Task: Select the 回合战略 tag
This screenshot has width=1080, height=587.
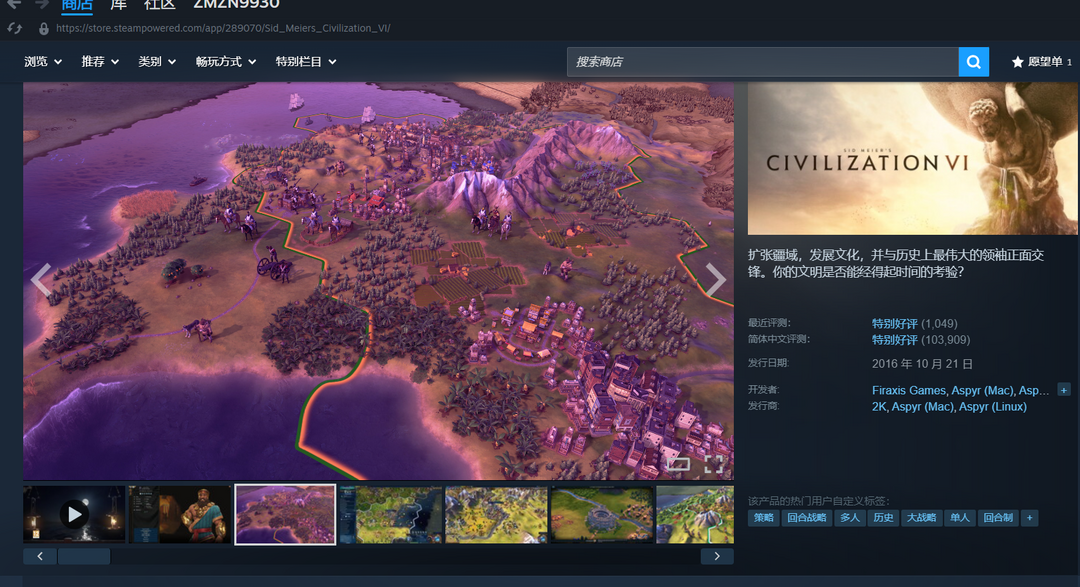Action: (807, 517)
